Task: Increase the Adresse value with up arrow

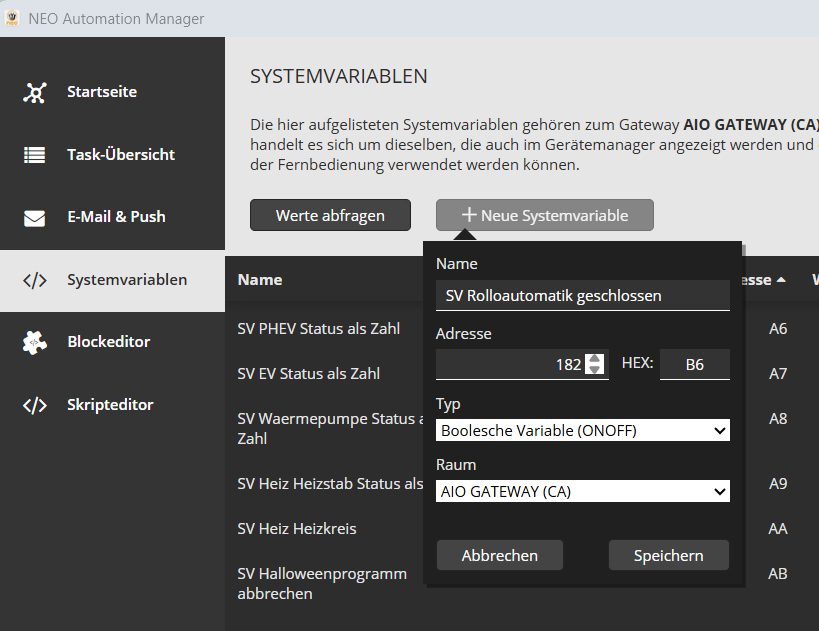Action: point(595,359)
